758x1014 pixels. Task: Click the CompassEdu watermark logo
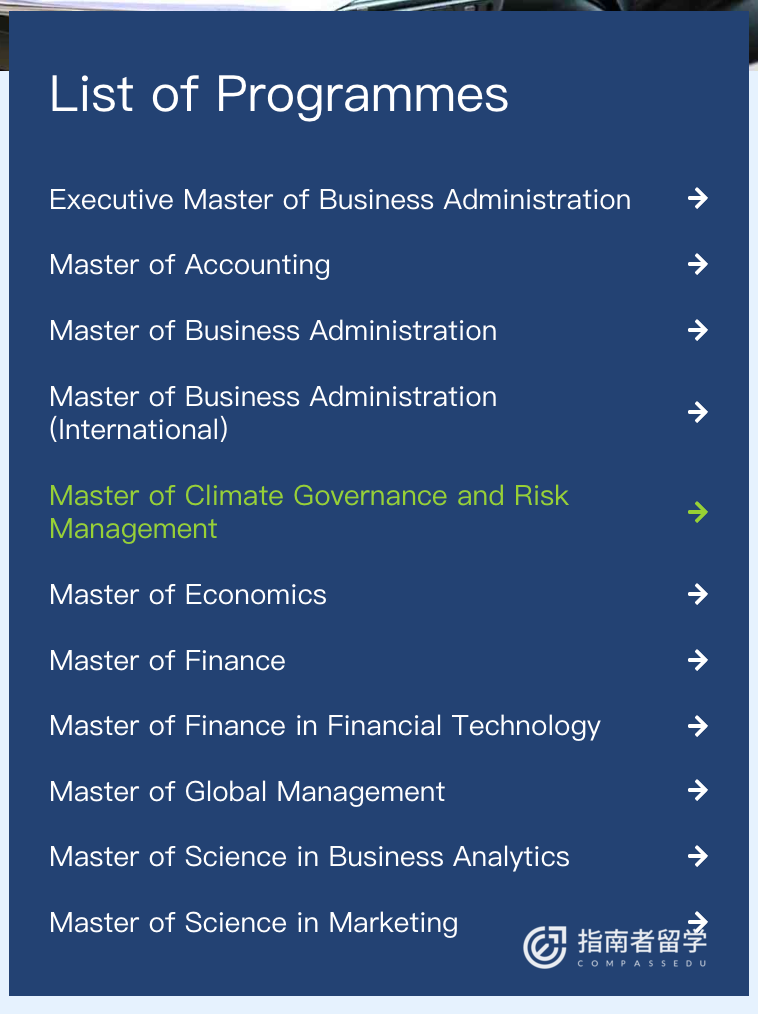[x=615, y=947]
